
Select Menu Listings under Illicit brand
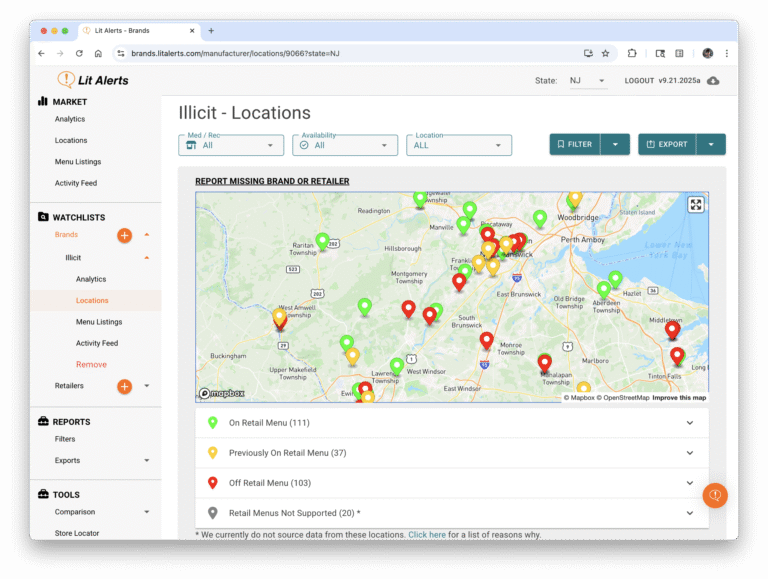pyautogui.click(x=99, y=322)
